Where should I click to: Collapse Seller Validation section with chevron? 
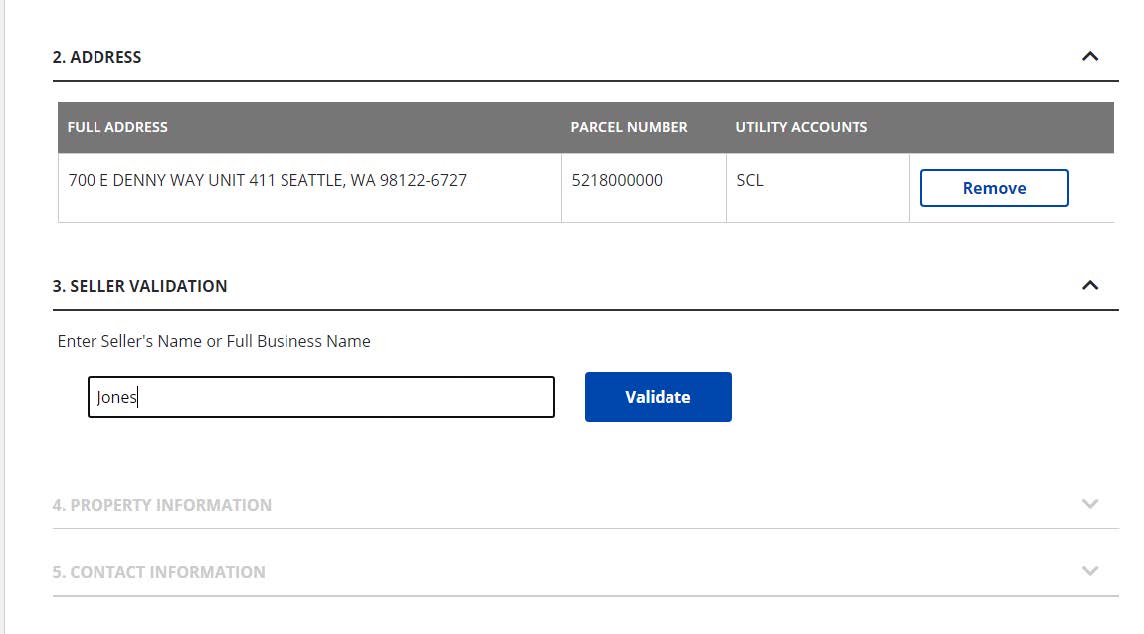(1090, 286)
